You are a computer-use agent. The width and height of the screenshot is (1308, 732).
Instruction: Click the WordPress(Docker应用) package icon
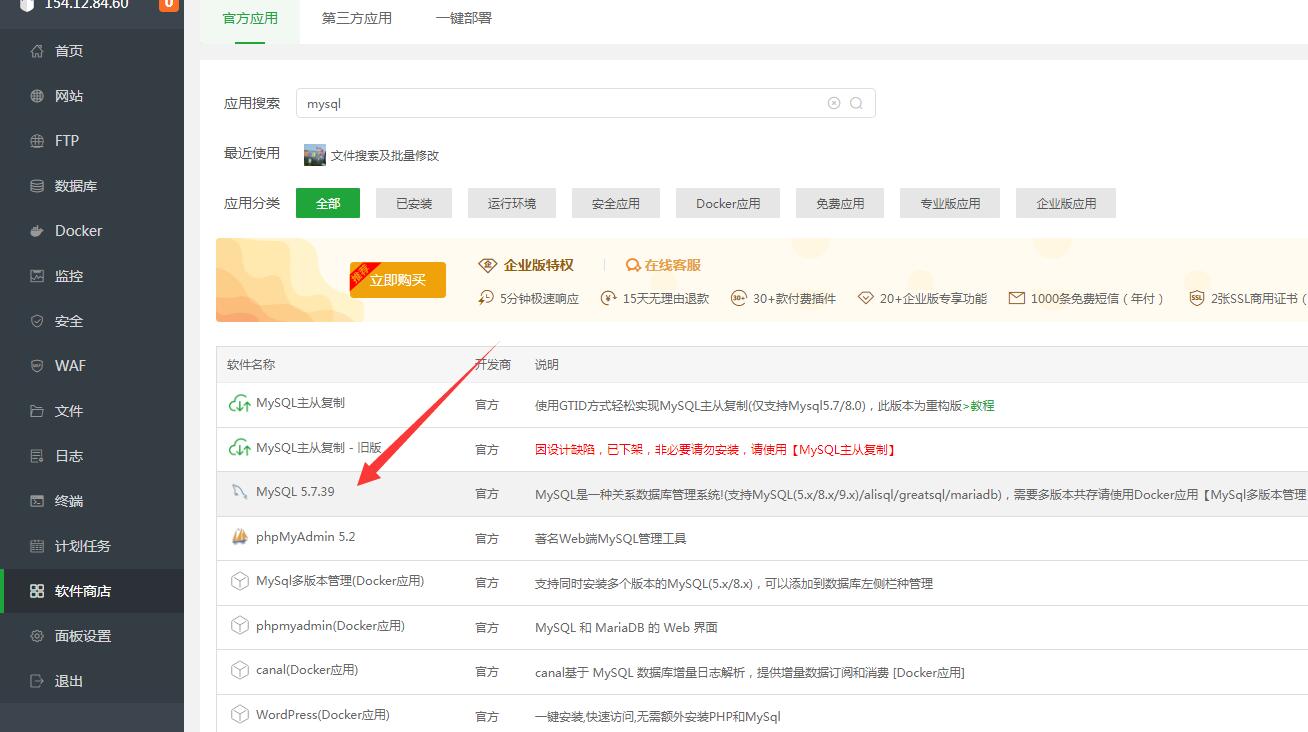(x=239, y=714)
